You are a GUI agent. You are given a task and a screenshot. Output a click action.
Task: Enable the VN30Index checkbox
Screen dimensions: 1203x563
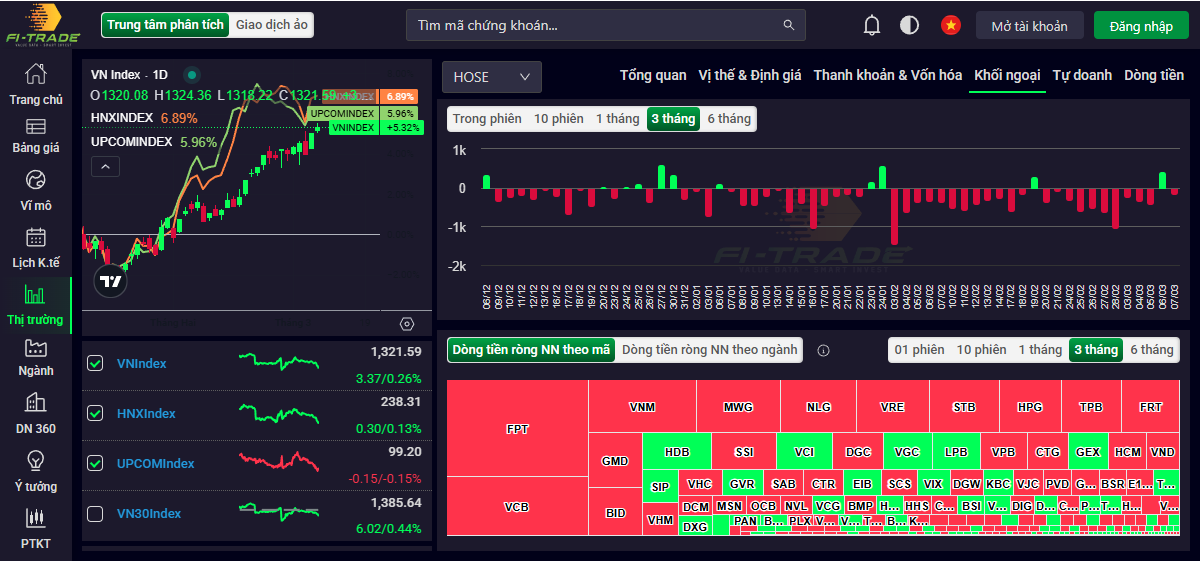(x=95, y=513)
